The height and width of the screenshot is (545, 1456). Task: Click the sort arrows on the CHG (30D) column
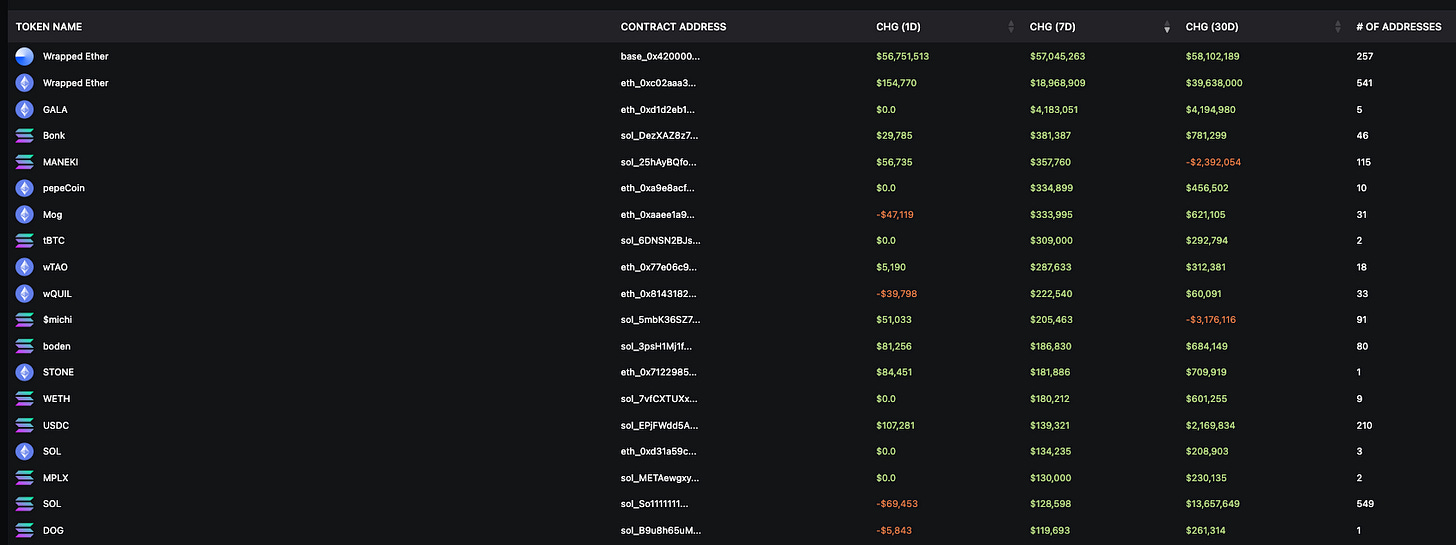[1338, 27]
